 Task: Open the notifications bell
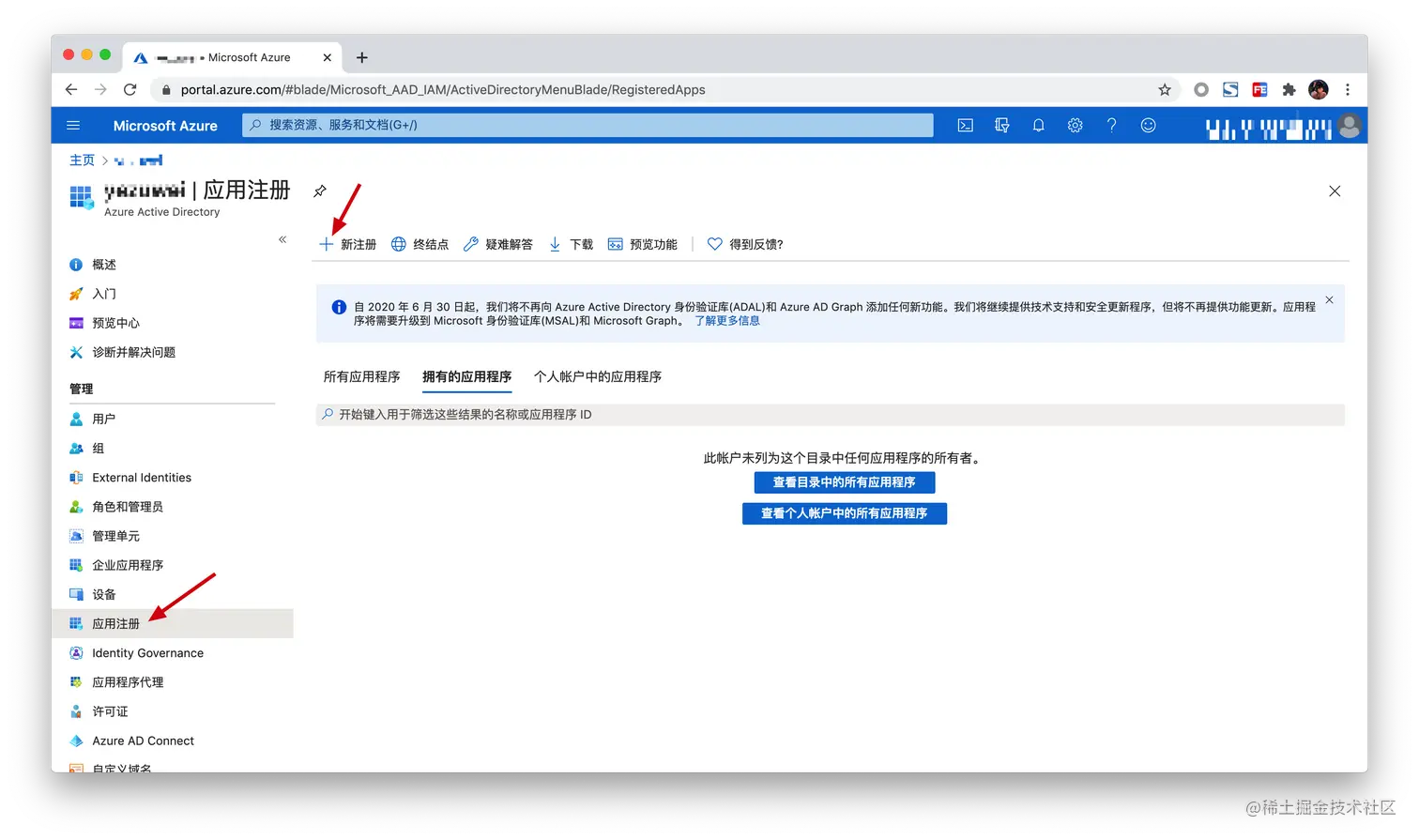tap(1038, 125)
